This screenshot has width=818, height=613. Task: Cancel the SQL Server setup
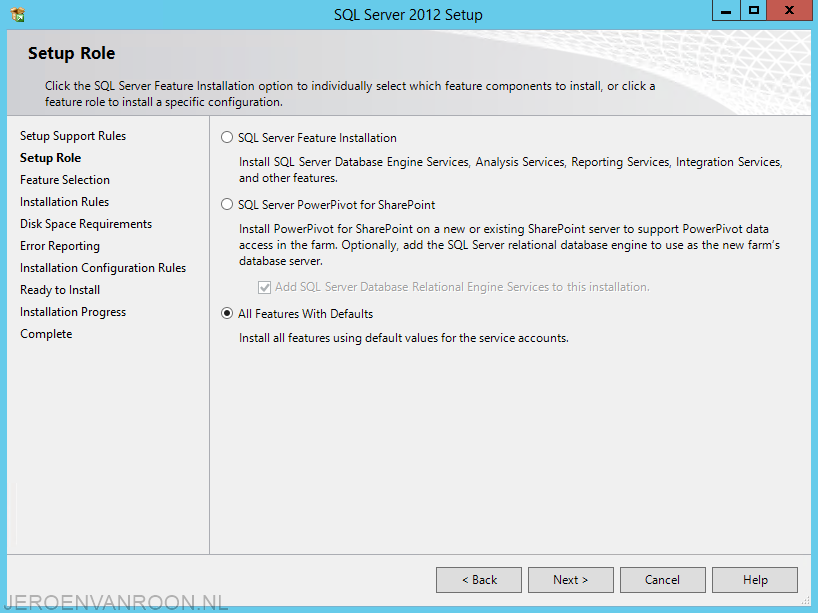[x=663, y=580]
